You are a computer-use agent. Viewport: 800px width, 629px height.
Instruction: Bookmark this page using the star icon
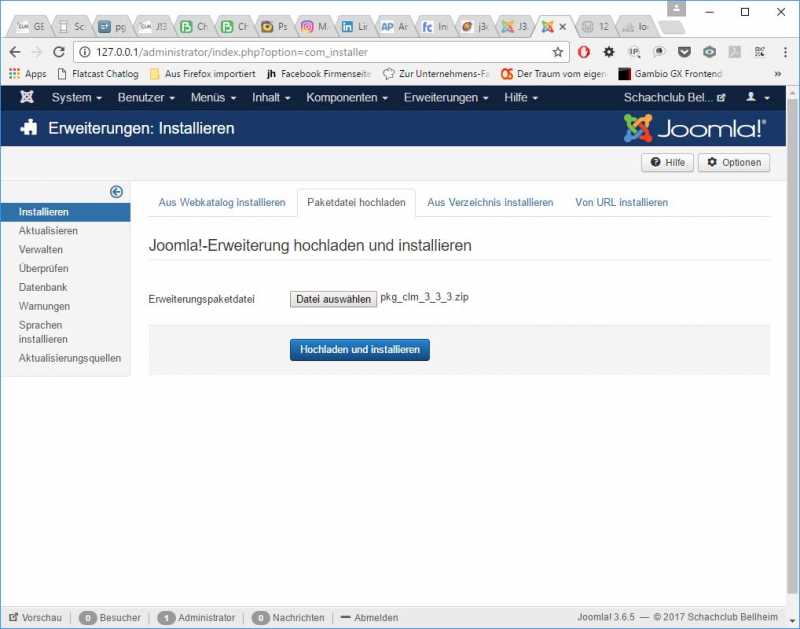click(558, 52)
